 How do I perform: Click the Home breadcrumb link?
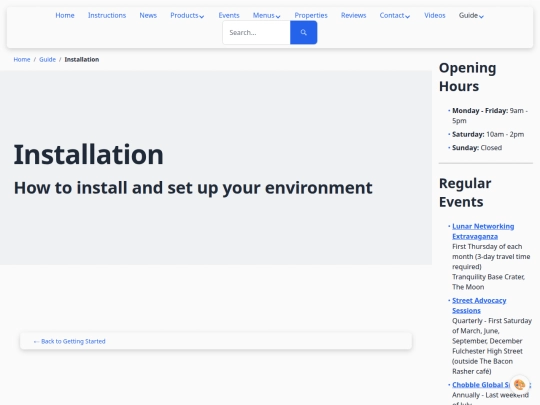(x=22, y=59)
